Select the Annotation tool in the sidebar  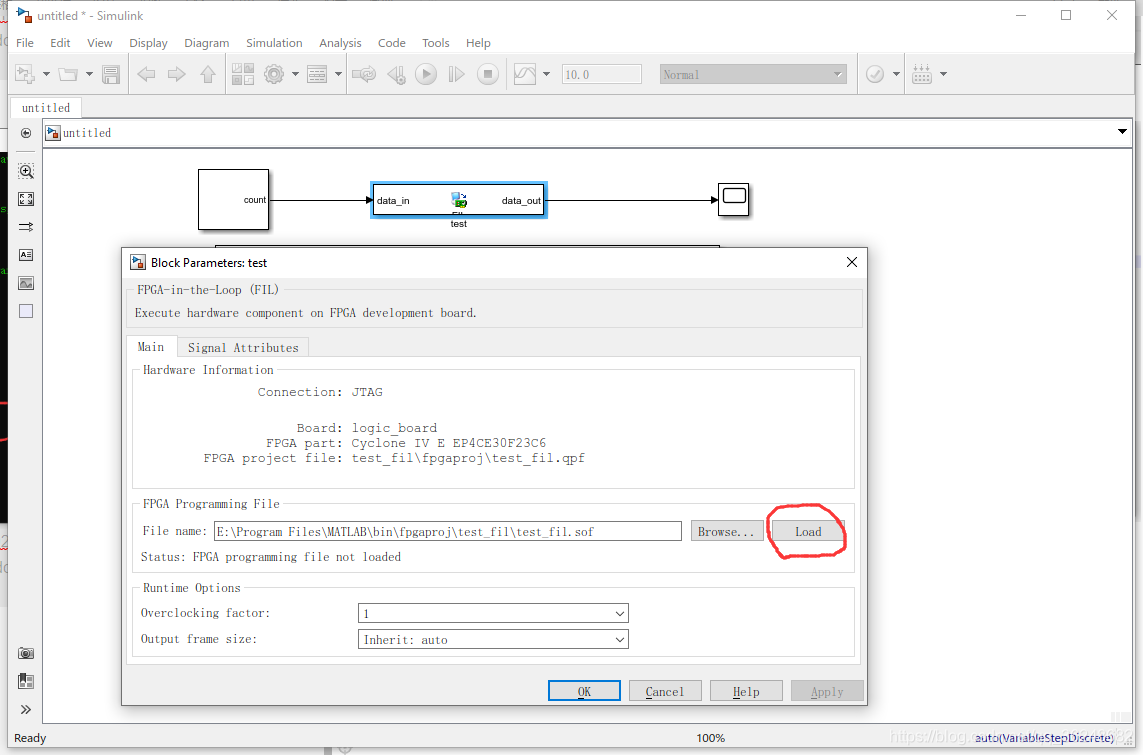(25, 255)
